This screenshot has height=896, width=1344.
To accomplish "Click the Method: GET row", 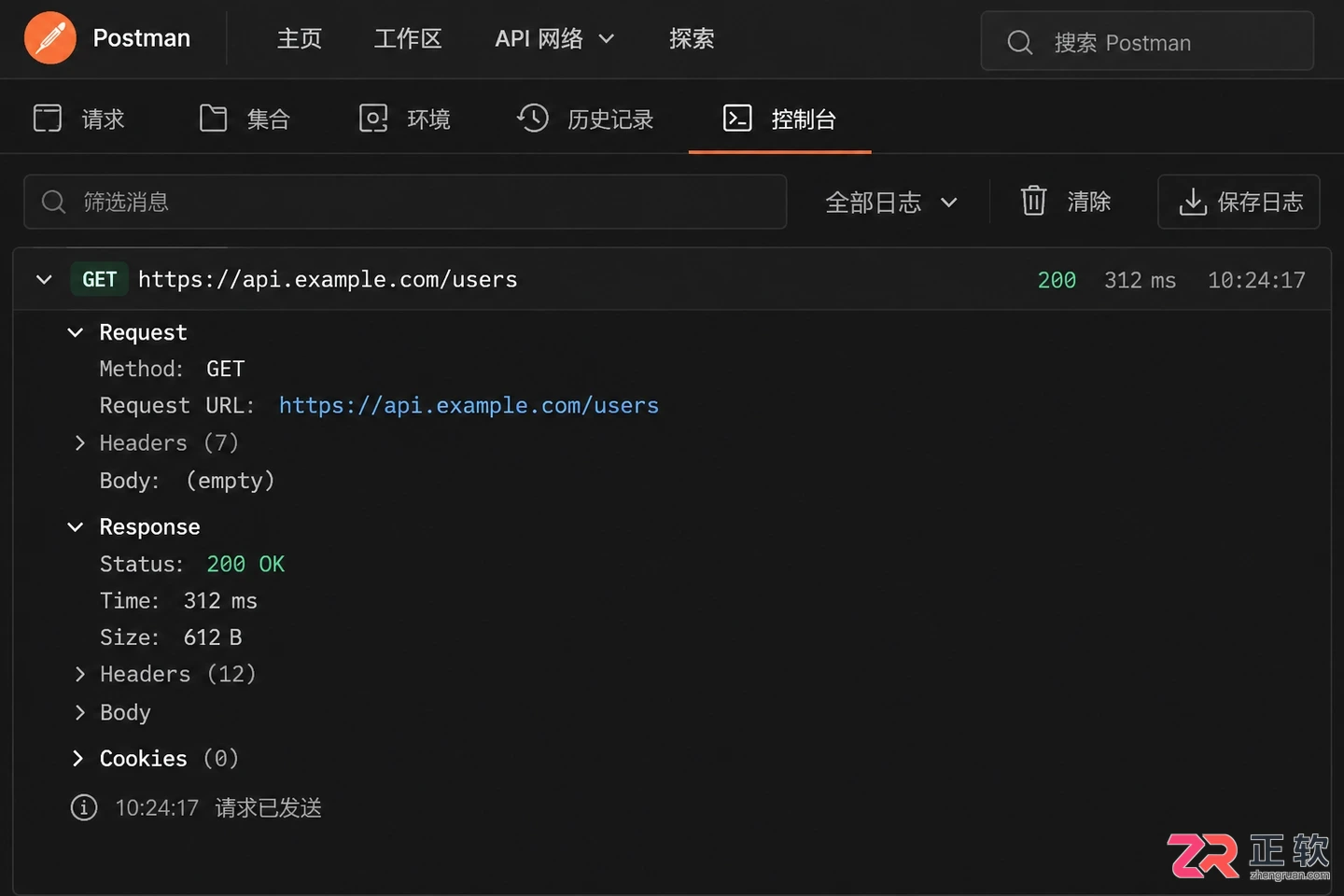I will click(x=172, y=369).
